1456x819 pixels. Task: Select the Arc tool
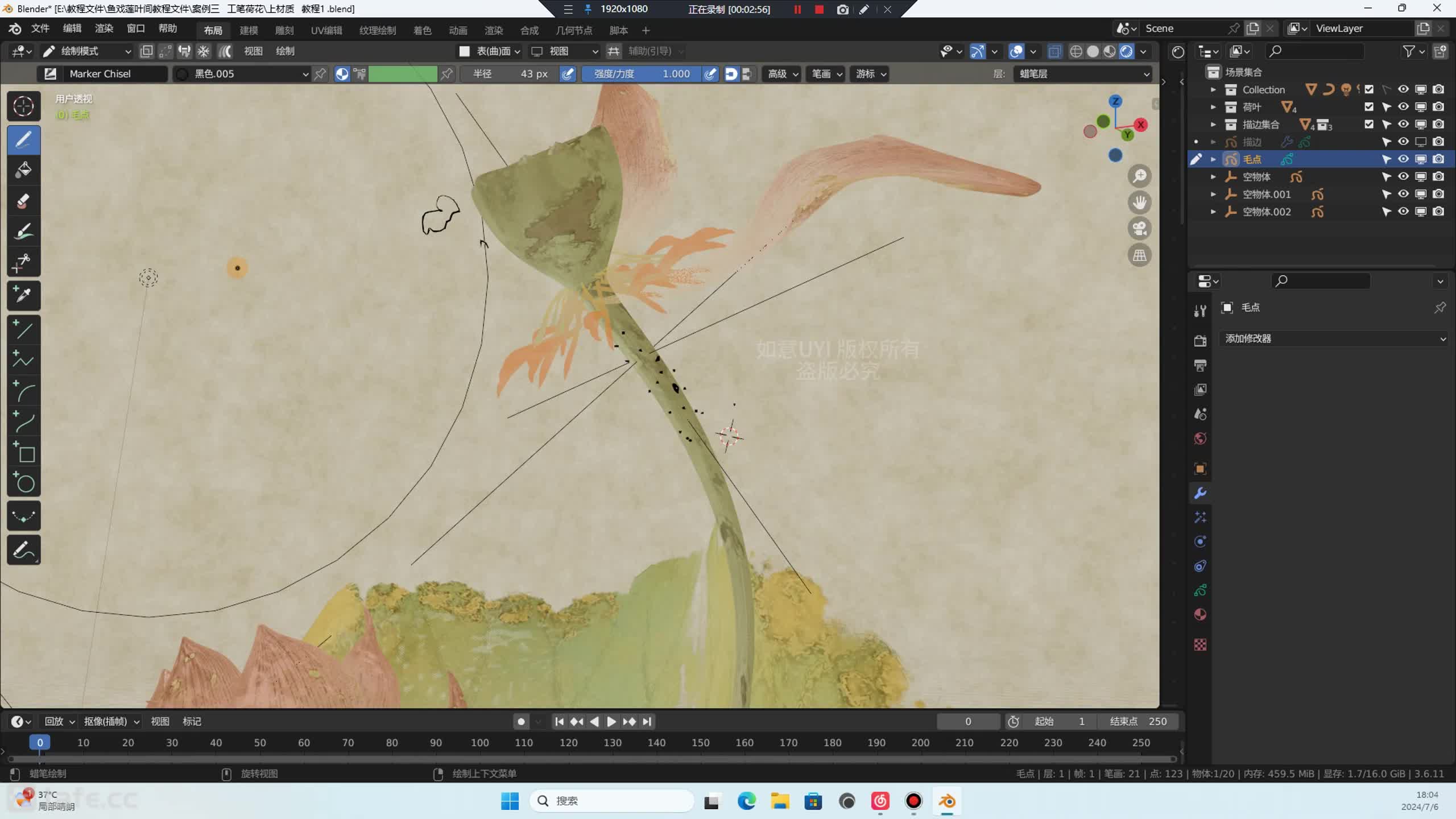23,391
